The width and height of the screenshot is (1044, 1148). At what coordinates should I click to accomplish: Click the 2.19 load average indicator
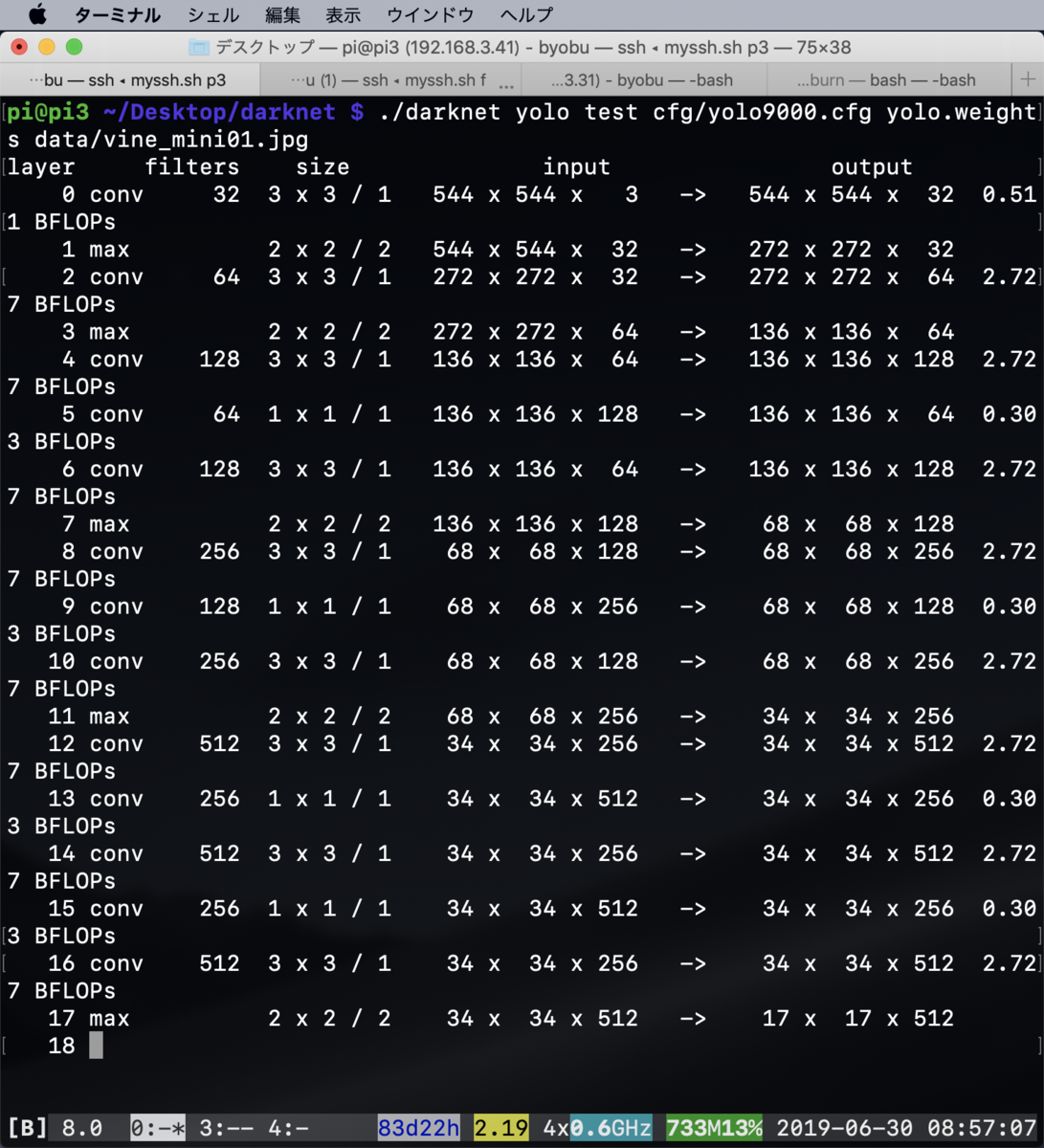coord(501,1128)
